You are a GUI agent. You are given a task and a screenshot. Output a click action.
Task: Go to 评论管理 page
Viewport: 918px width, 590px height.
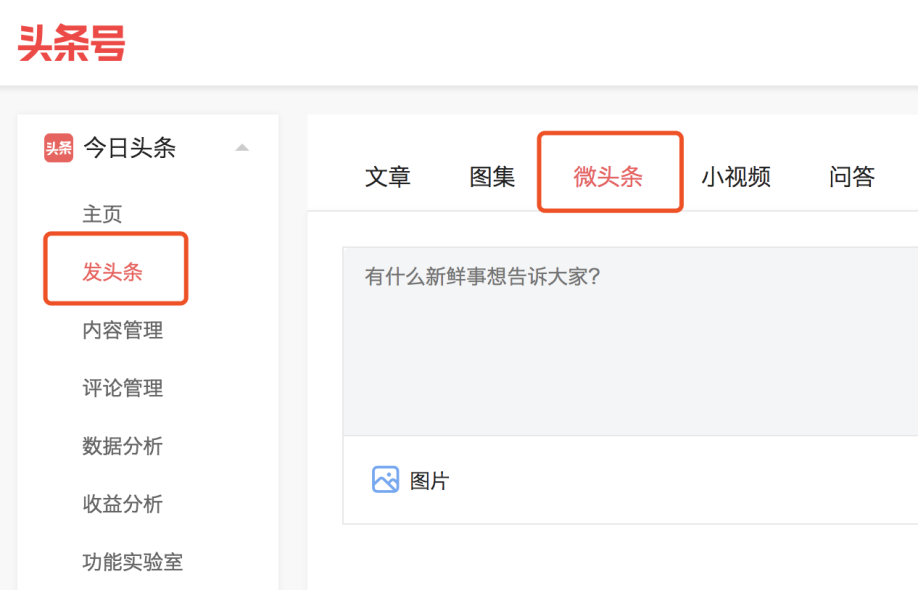point(122,388)
